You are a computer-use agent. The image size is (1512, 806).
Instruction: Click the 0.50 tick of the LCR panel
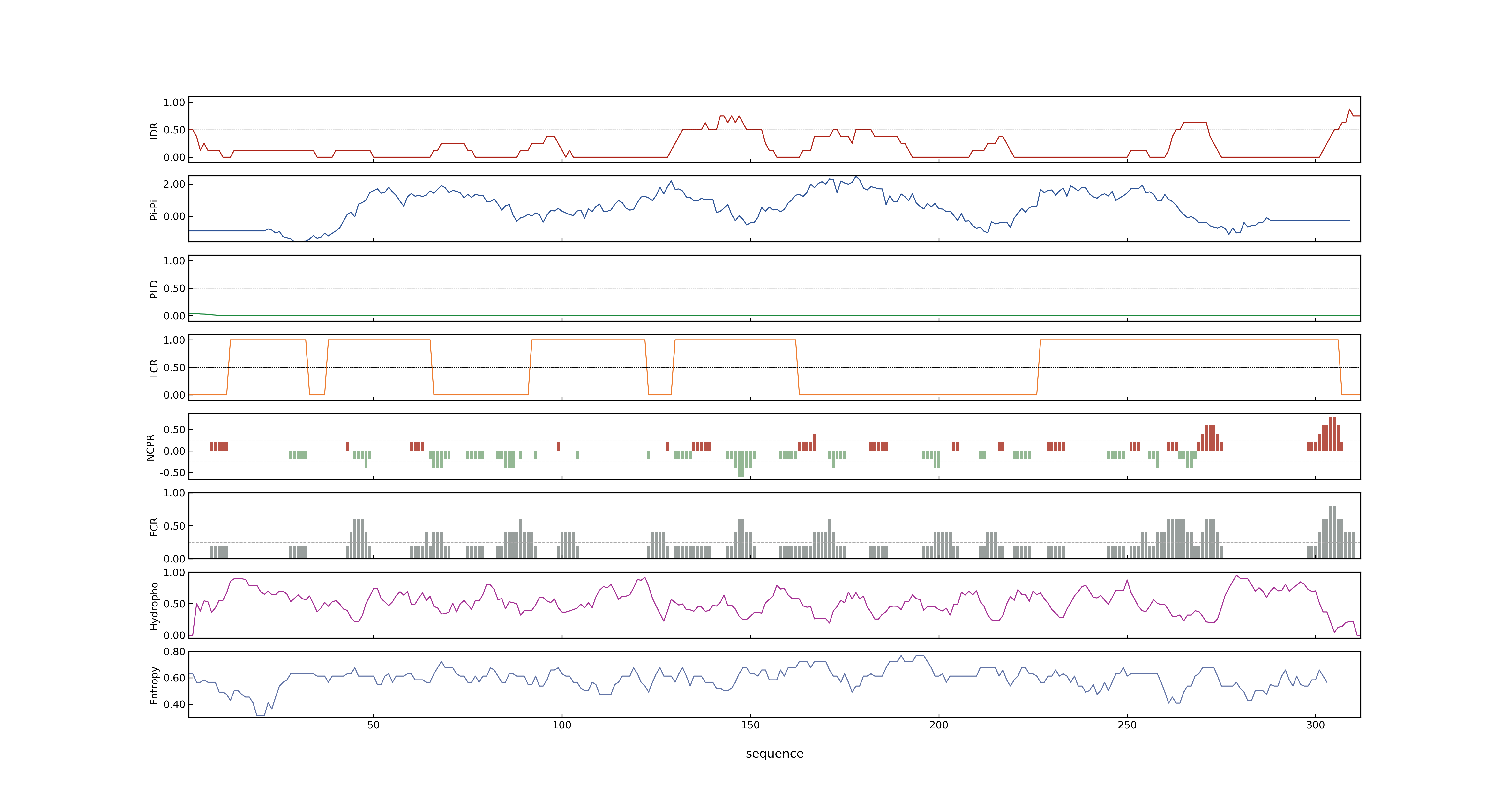pos(174,368)
